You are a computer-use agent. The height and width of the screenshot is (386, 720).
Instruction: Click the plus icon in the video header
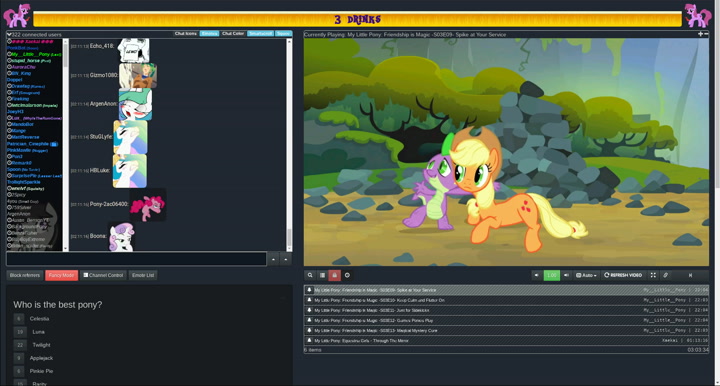click(x=700, y=34)
